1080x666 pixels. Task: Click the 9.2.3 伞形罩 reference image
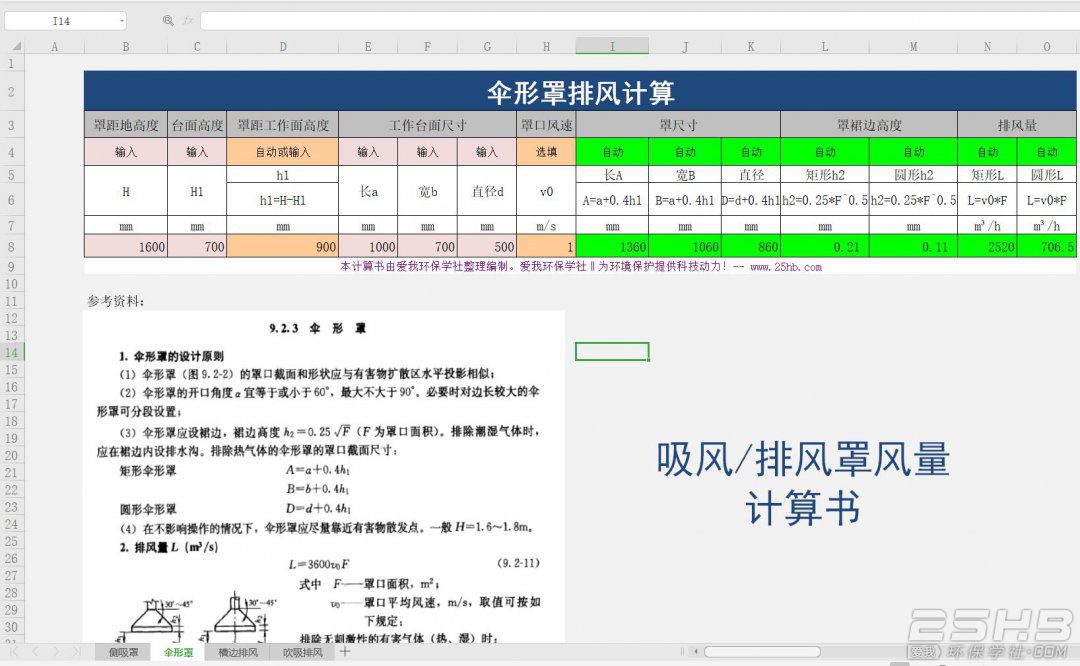[324, 477]
